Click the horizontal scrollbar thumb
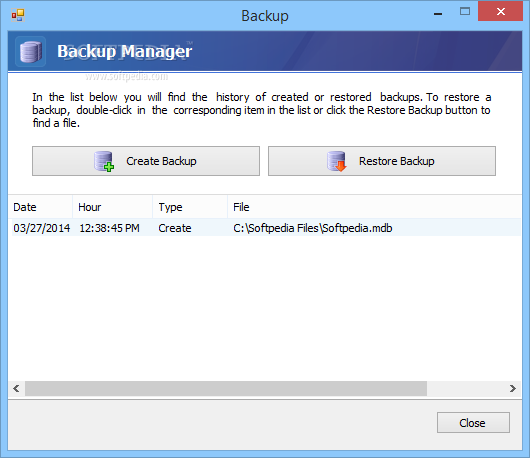 [226, 388]
